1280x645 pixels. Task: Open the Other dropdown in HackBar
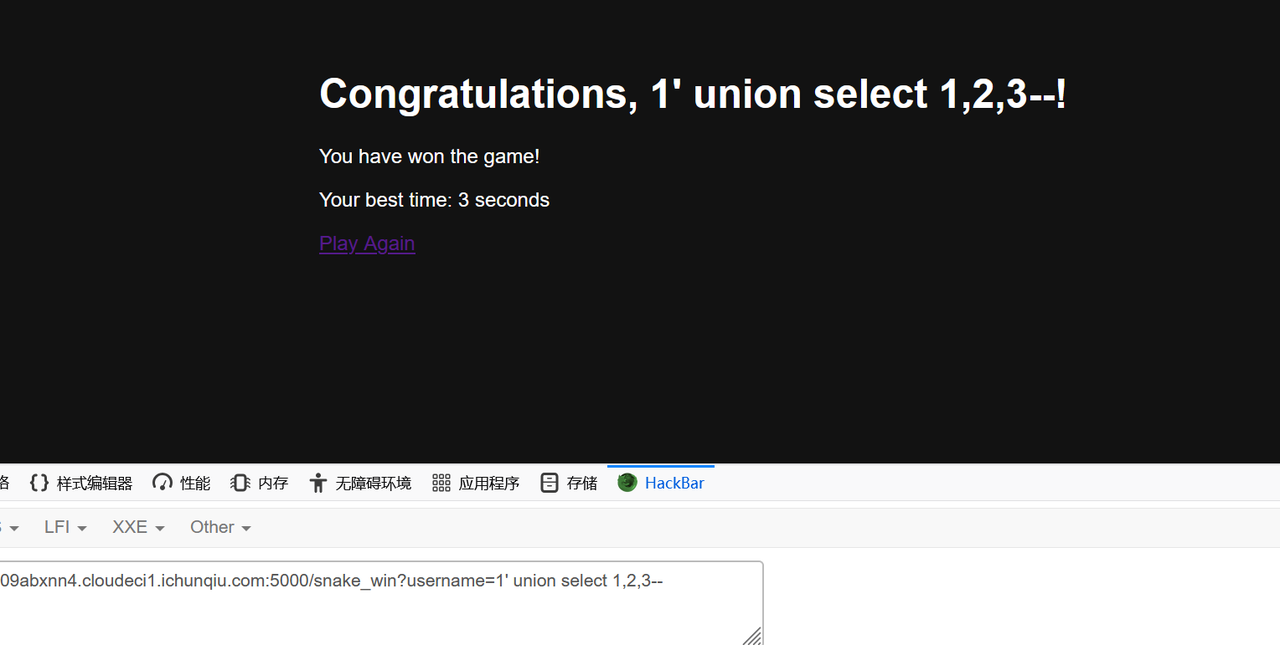click(220, 527)
